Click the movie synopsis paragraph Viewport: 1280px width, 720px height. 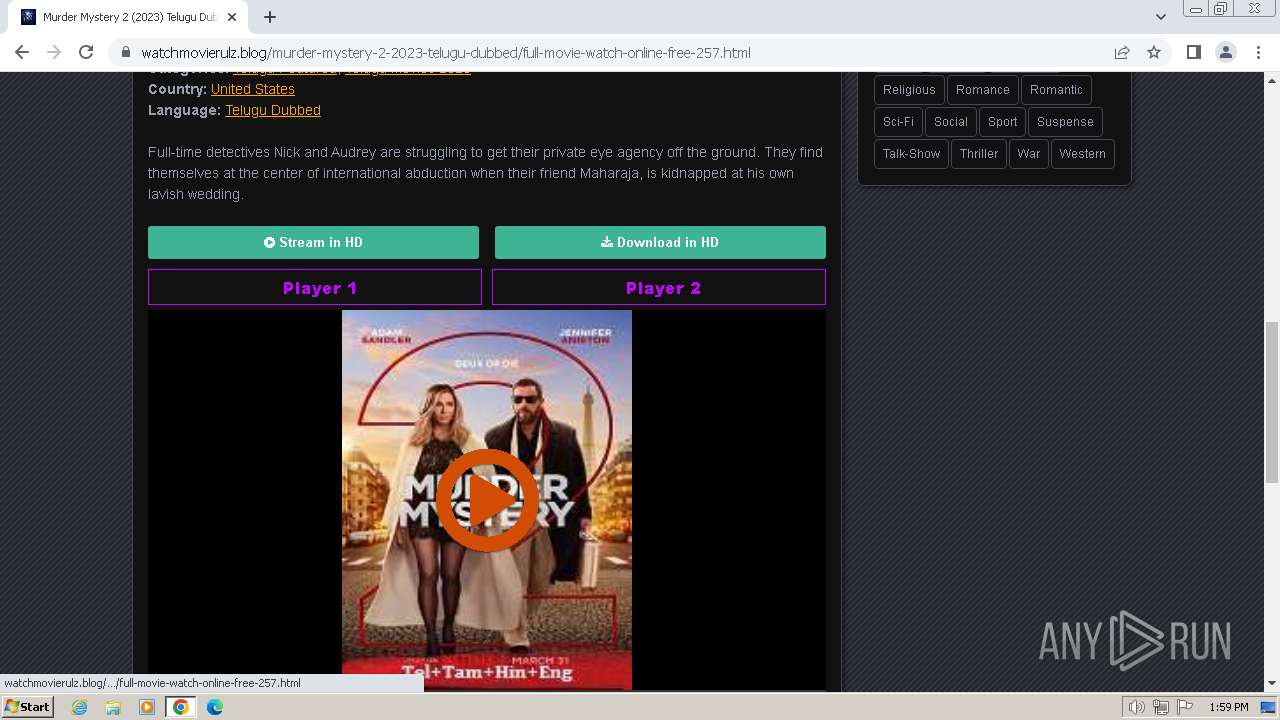point(486,173)
